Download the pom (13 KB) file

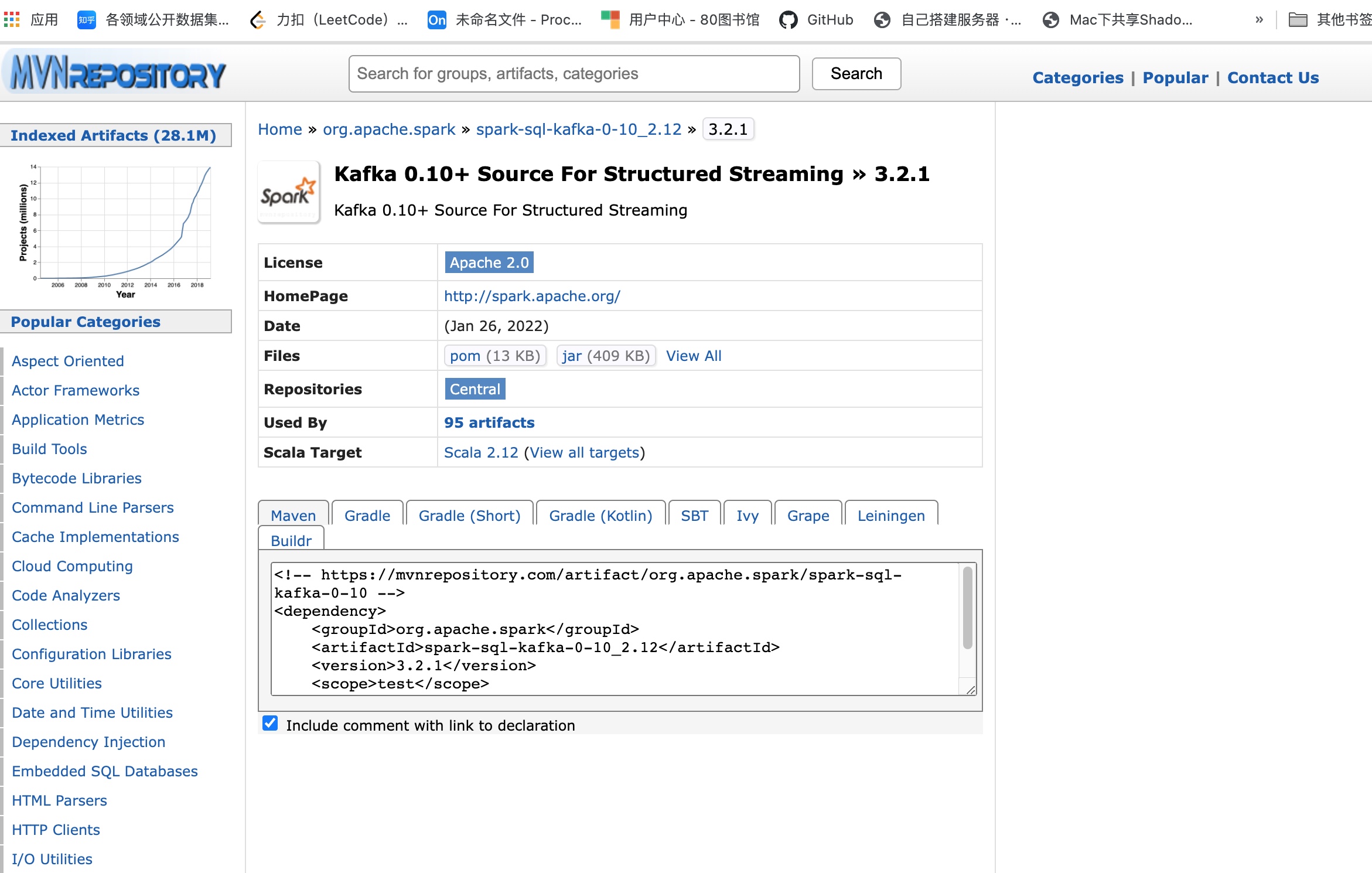click(495, 356)
